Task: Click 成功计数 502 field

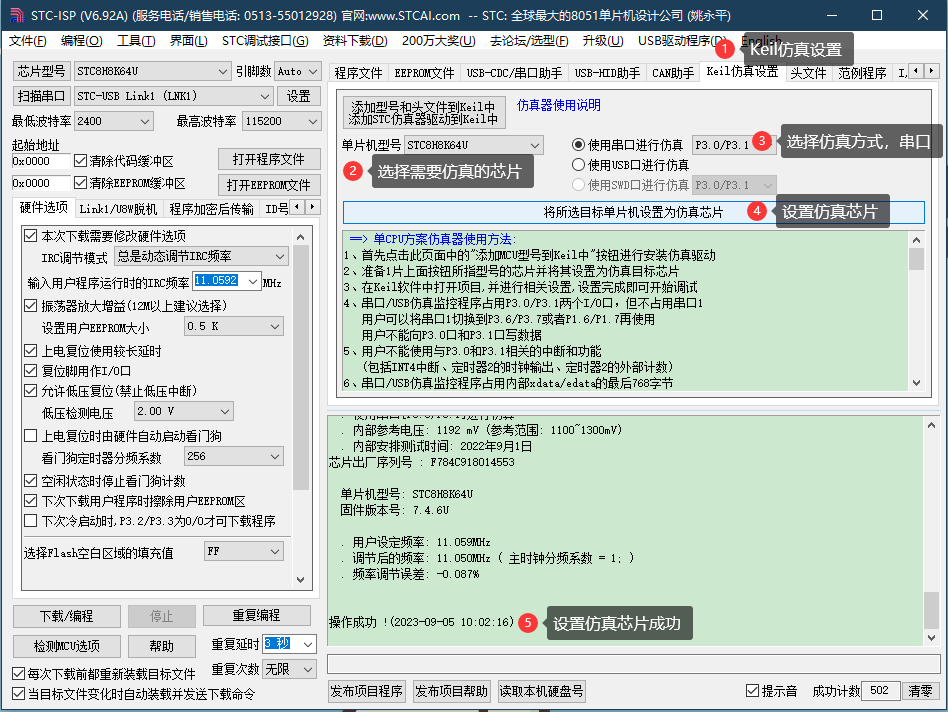Action: [x=880, y=691]
